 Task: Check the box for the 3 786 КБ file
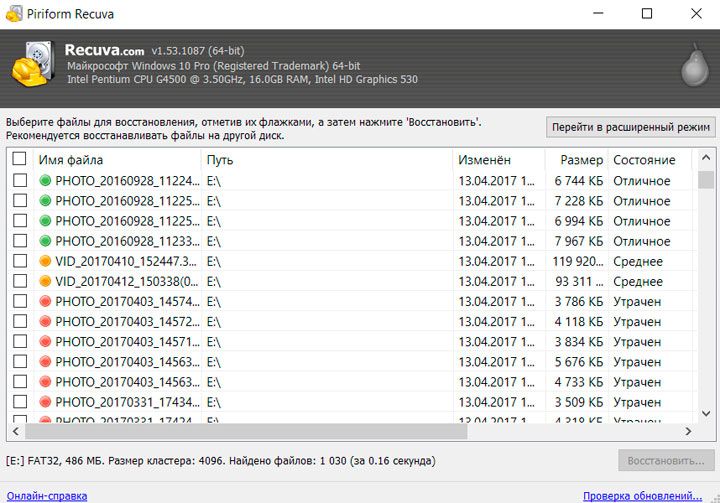pyautogui.click(x=20, y=301)
